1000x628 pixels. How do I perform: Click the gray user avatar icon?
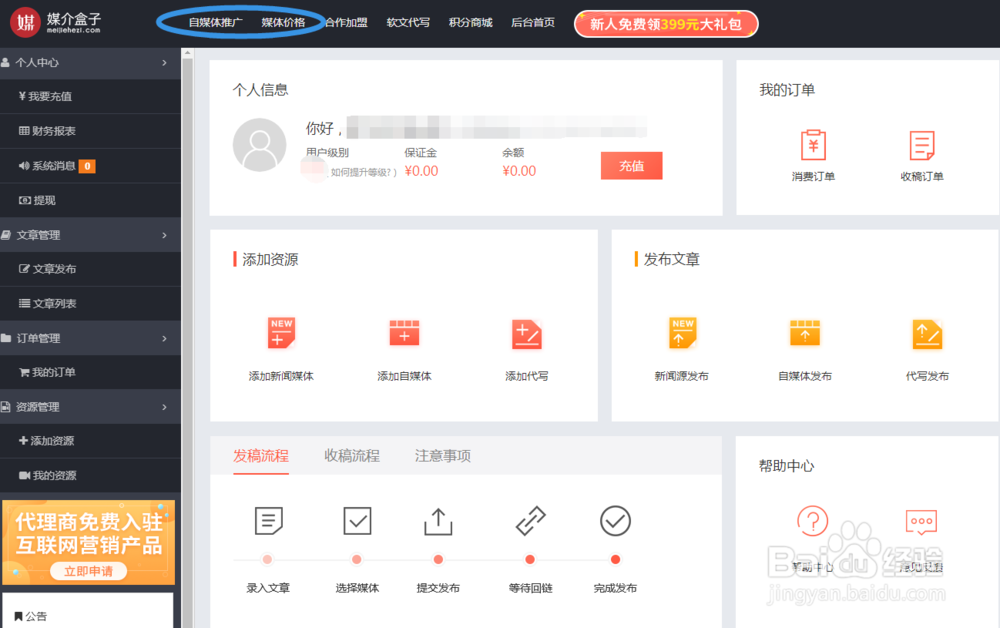point(260,145)
